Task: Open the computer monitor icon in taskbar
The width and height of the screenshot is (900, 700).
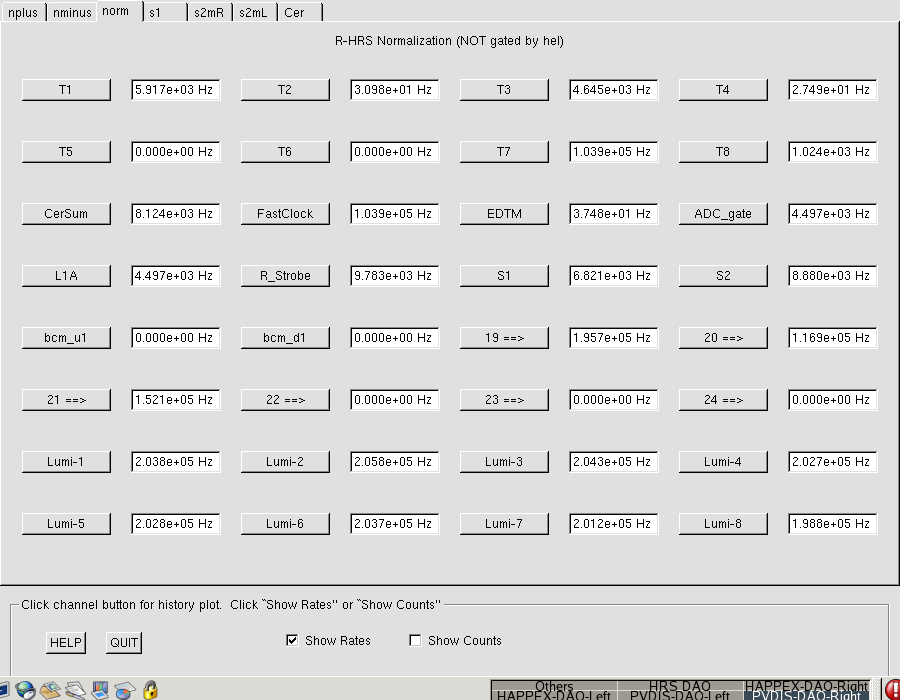Action: [x=100, y=689]
